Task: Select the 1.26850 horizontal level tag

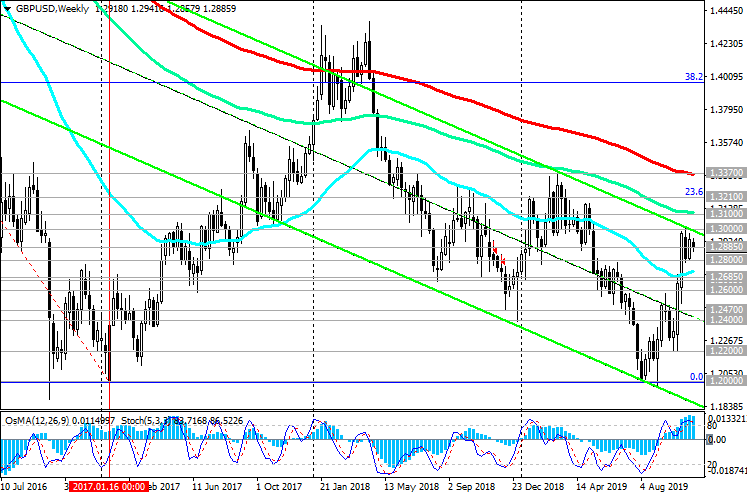Action: coord(726,277)
